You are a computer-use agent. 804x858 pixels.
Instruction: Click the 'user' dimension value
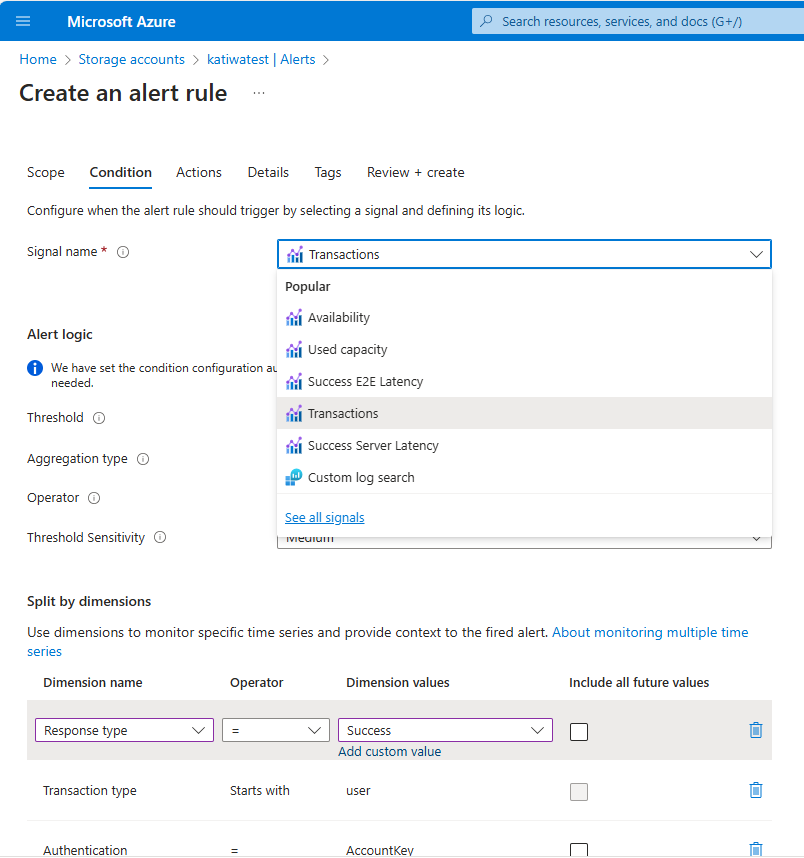[358, 790]
